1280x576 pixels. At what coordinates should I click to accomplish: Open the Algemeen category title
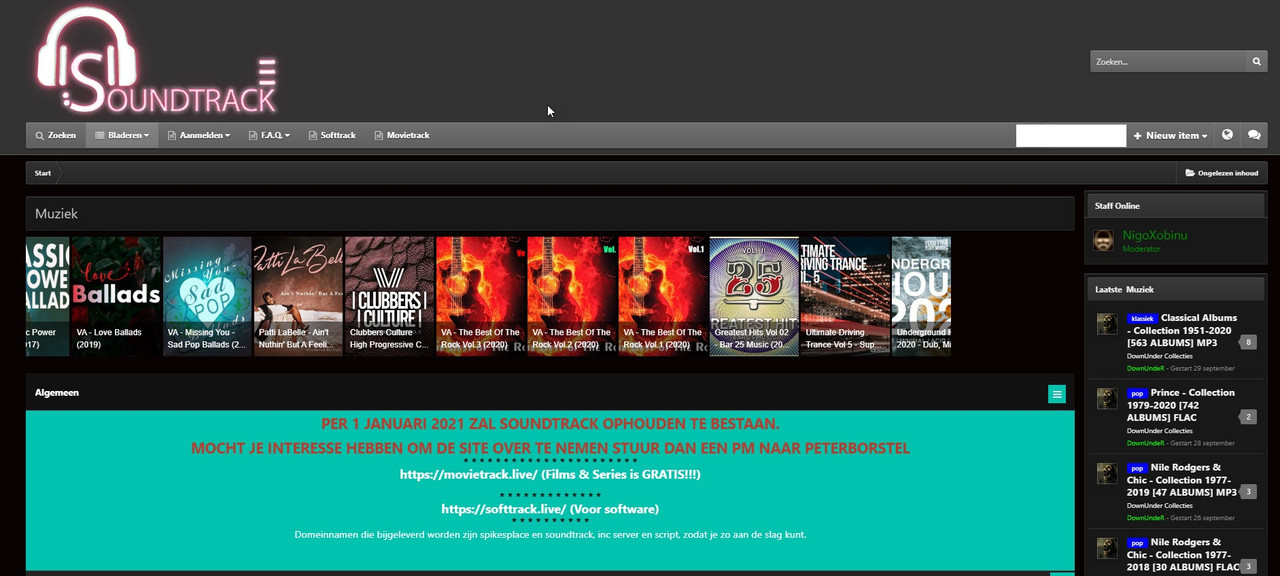point(57,393)
